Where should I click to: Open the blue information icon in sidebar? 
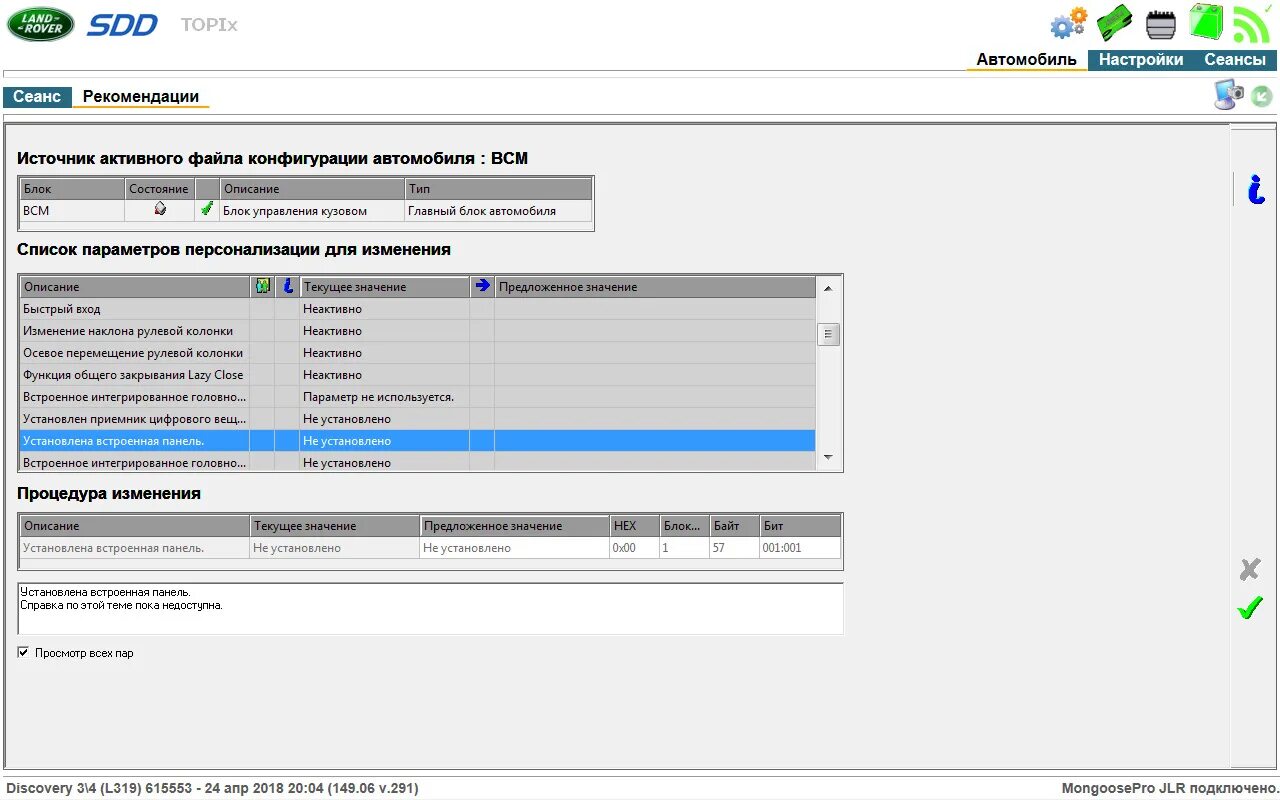(1256, 189)
